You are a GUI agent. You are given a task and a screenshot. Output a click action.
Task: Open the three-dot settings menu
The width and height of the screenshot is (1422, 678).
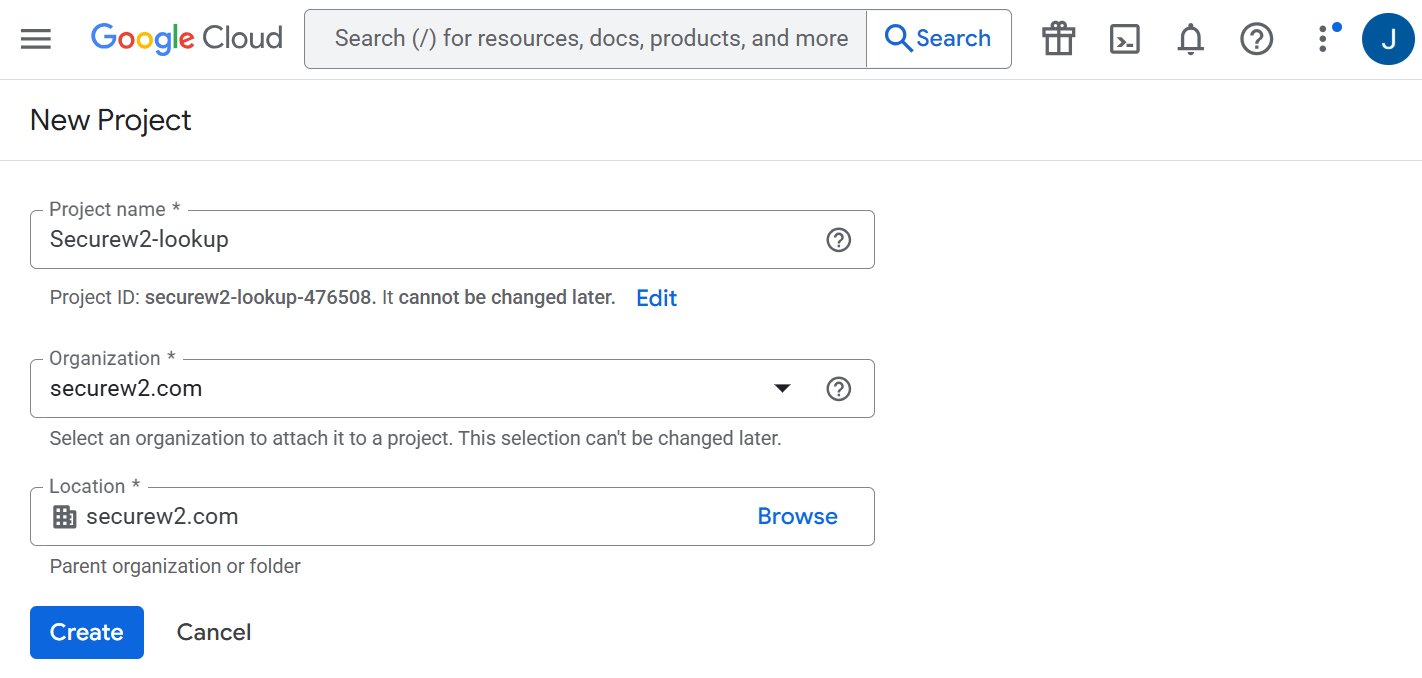click(1323, 39)
